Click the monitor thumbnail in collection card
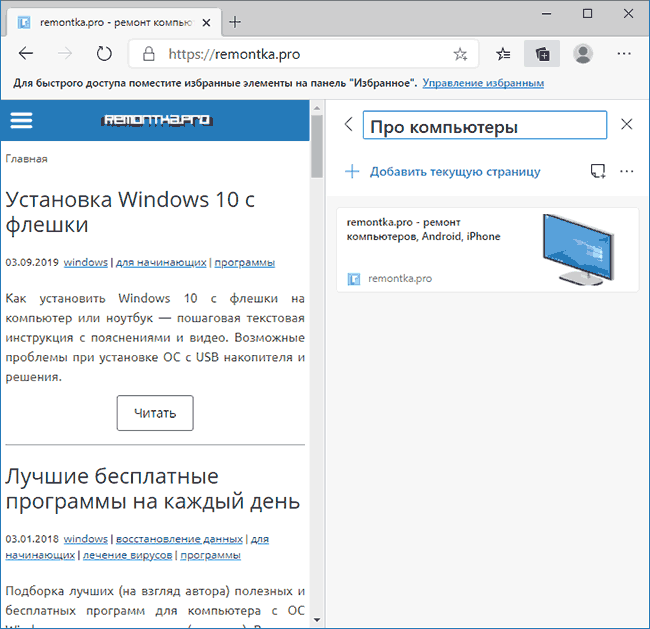650x629 pixels. 578,250
